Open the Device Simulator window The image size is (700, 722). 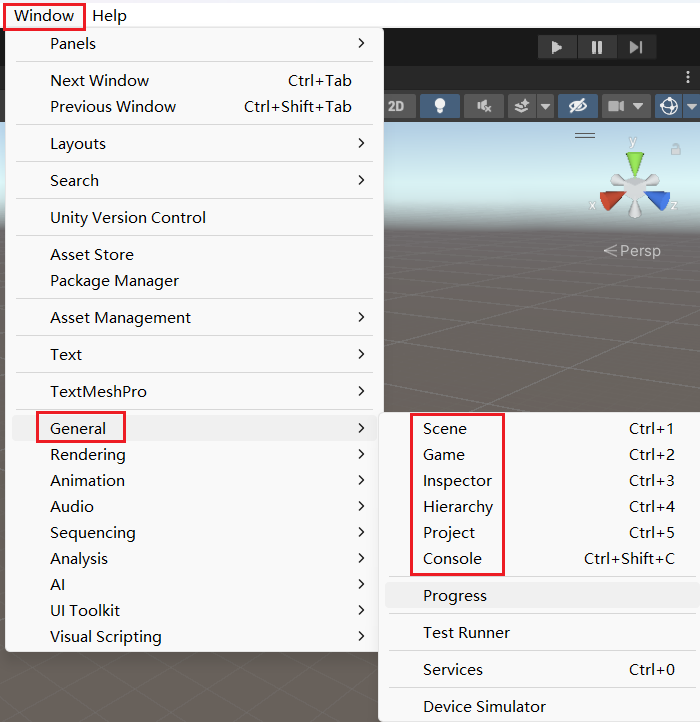[x=542, y=706]
